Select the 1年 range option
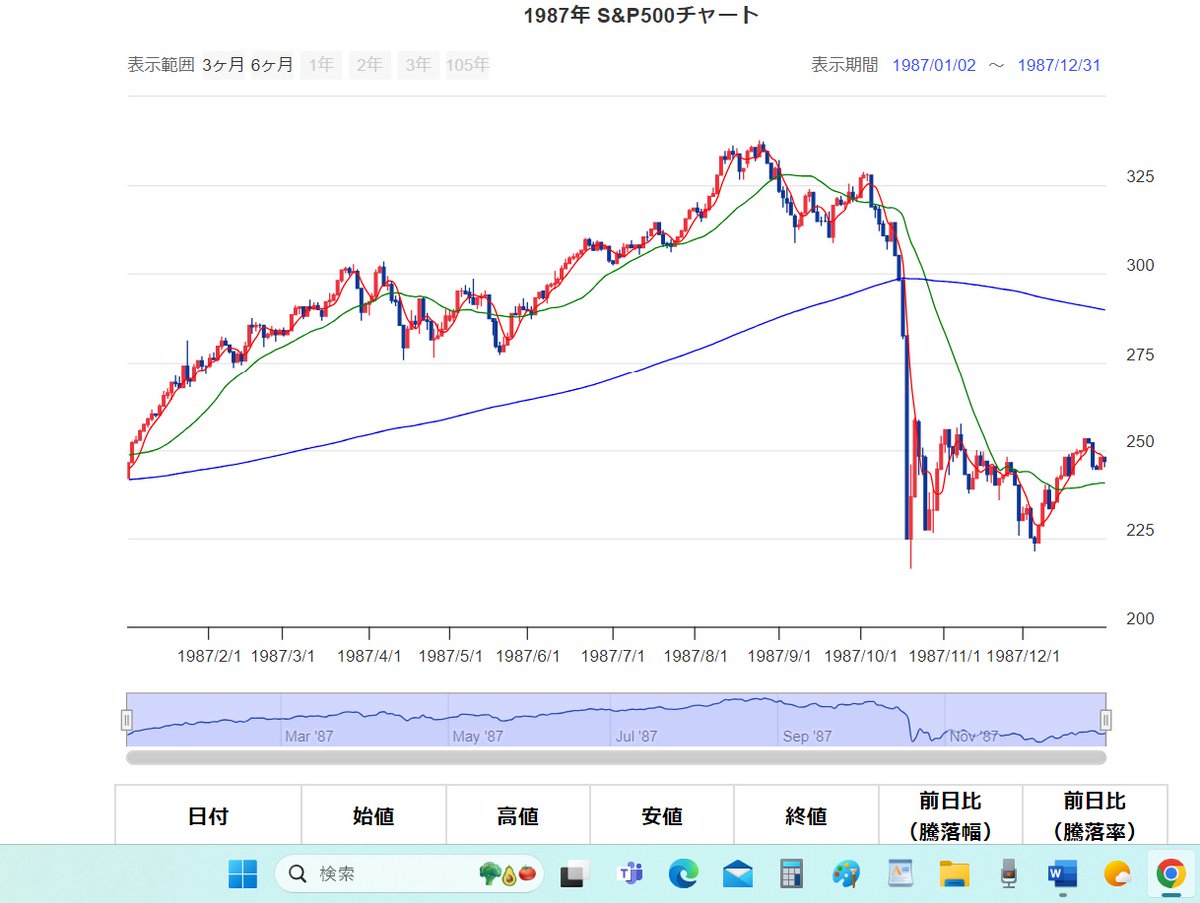 [321, 65]
